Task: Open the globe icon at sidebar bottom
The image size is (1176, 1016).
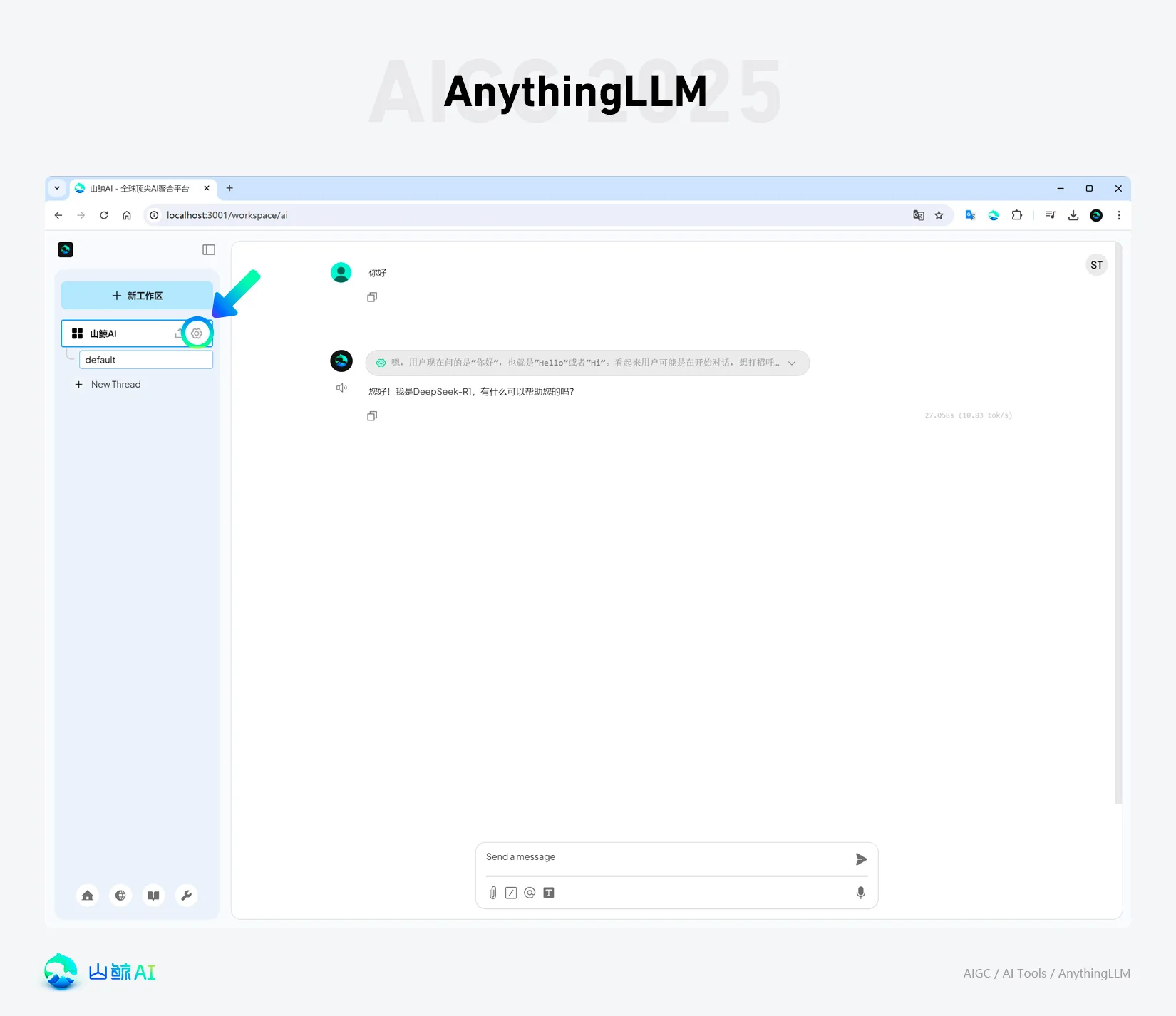Action: 120,896
